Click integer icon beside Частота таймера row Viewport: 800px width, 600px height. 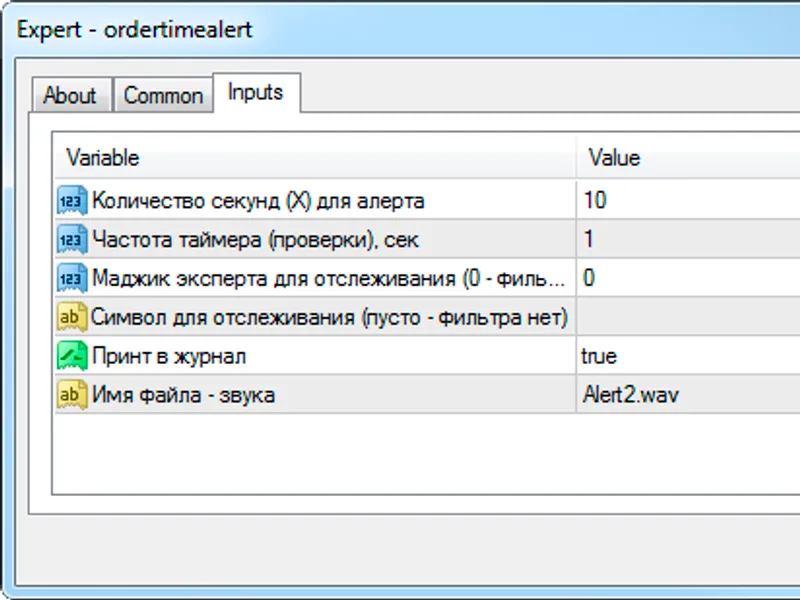click(72, 239)
